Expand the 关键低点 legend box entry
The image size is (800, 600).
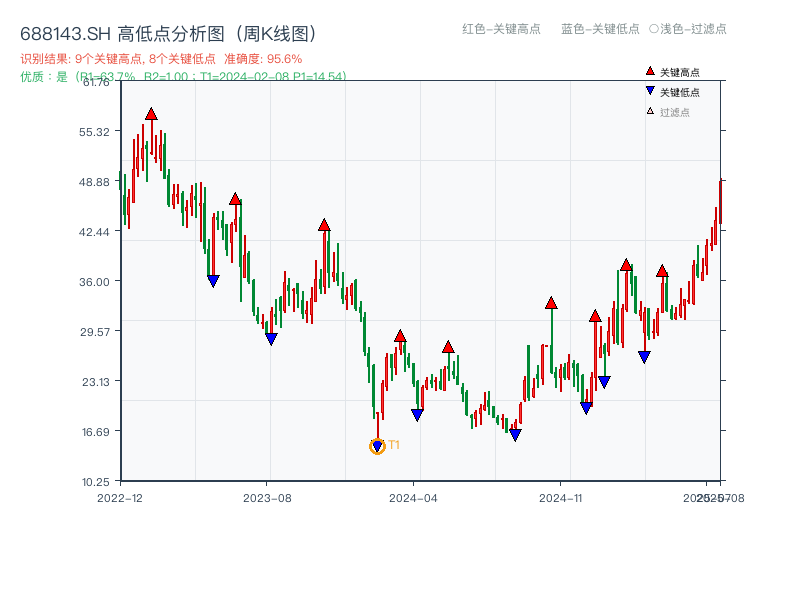pos(670,92)
